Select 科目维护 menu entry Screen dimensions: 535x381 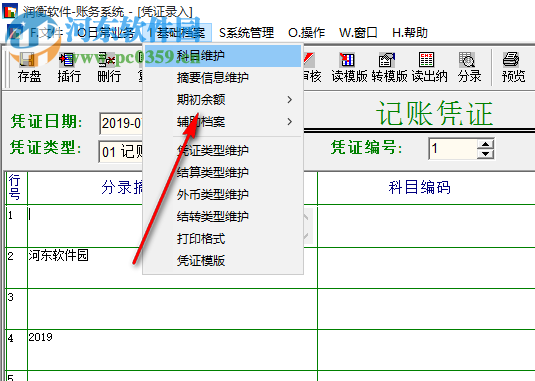click(222, 56)
